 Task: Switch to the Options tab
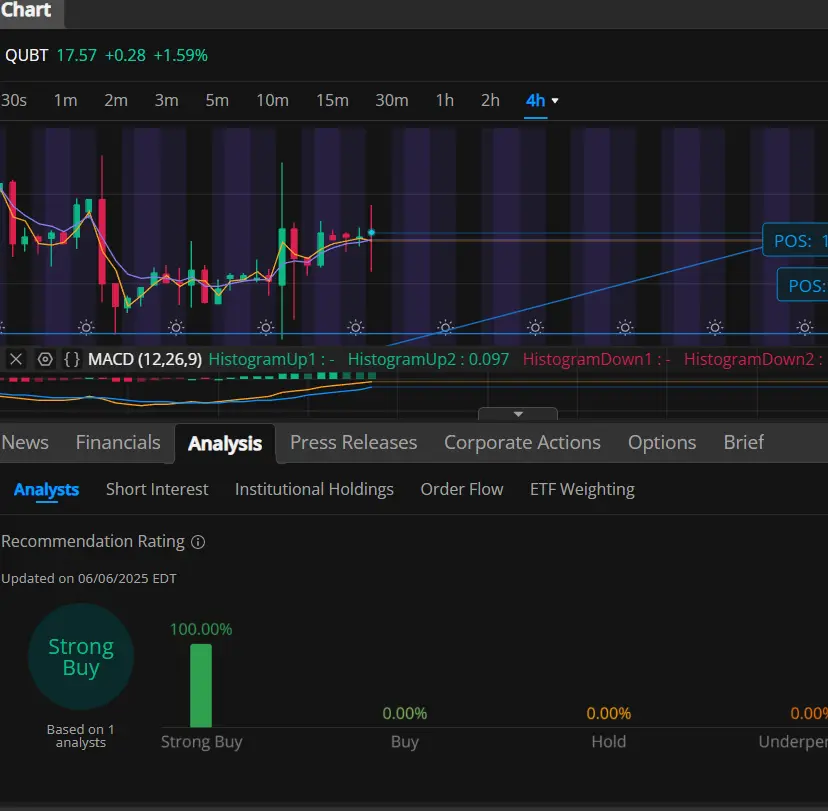pyautogui.click(x=662, y=442)
